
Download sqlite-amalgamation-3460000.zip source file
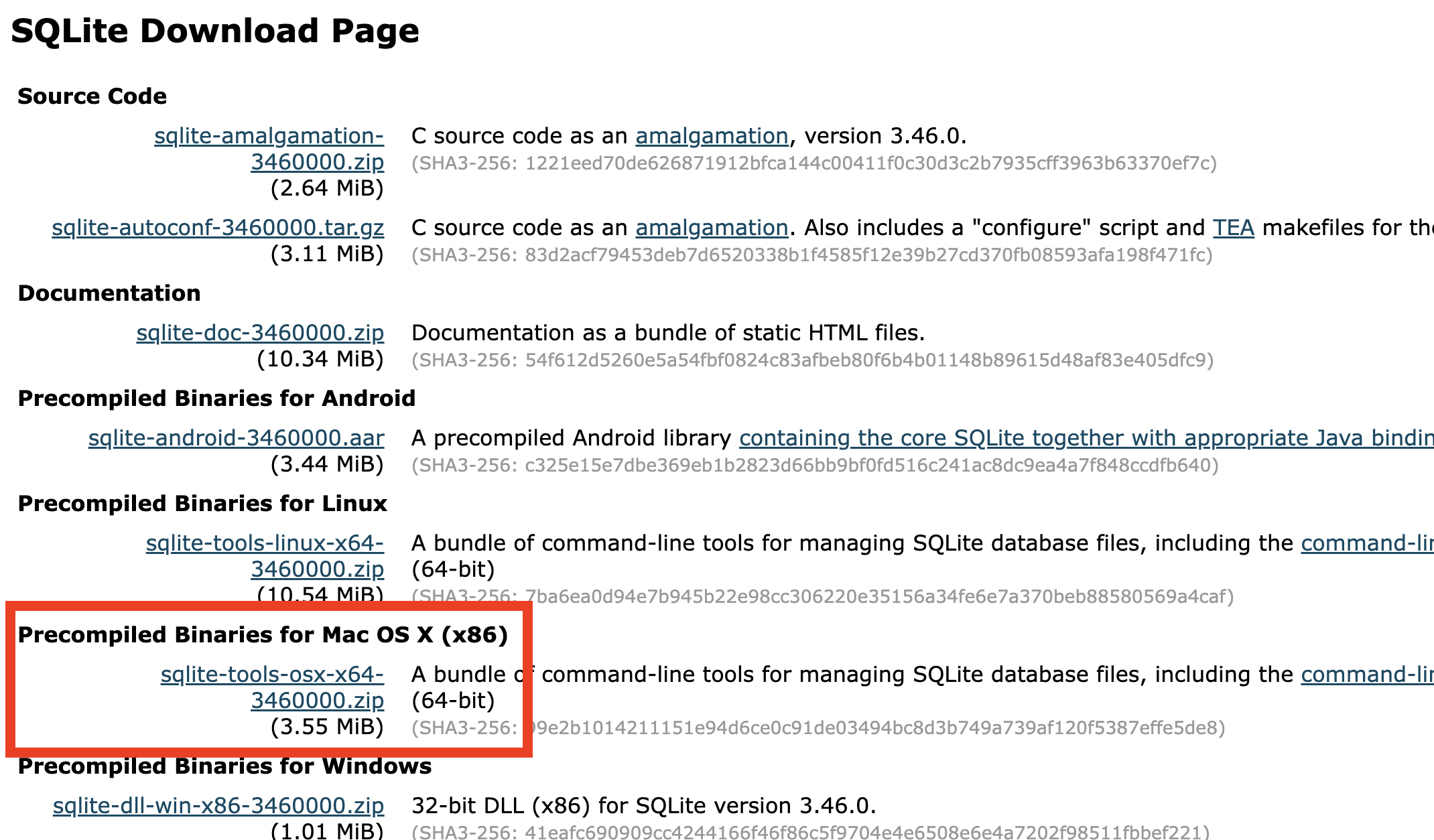(x=269, y=149)
